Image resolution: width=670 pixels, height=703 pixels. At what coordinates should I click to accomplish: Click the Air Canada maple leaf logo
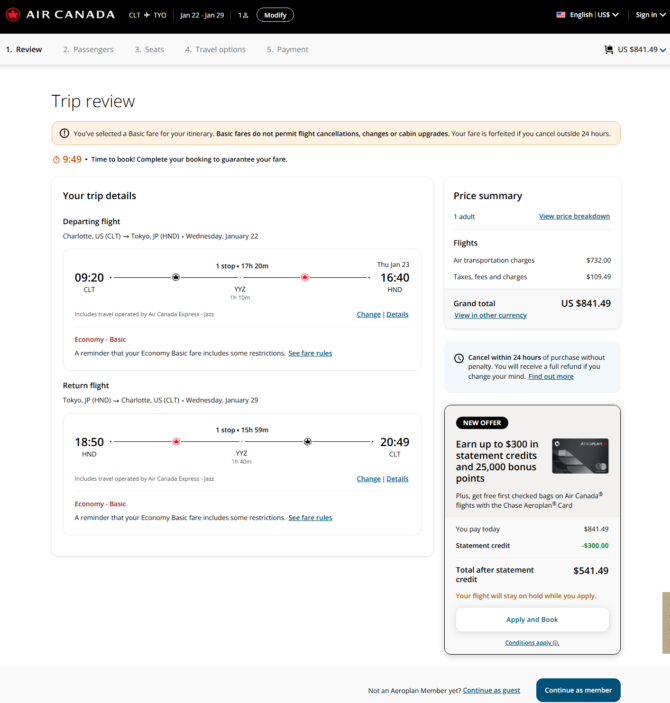(x=13, y=15)
